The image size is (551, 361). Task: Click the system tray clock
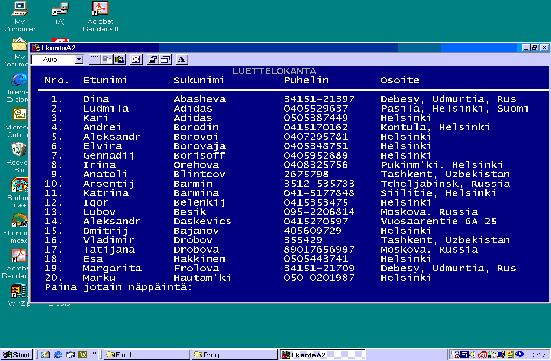540,354
